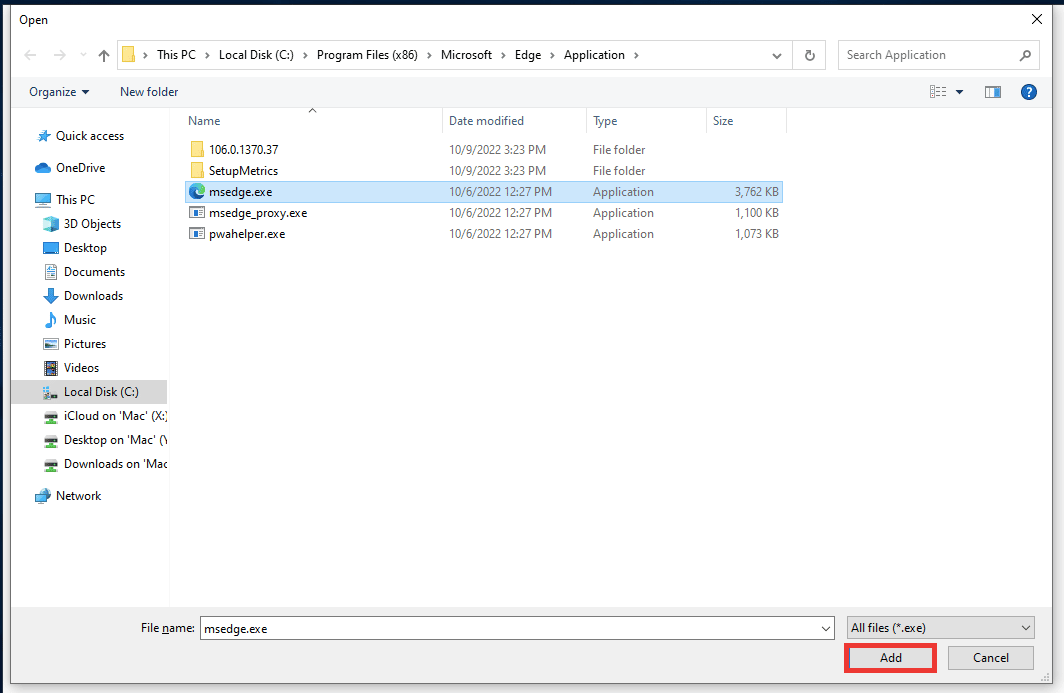Toggle the preview pane icon
This screenshot has width=1064, height=693.
(992, 91)
